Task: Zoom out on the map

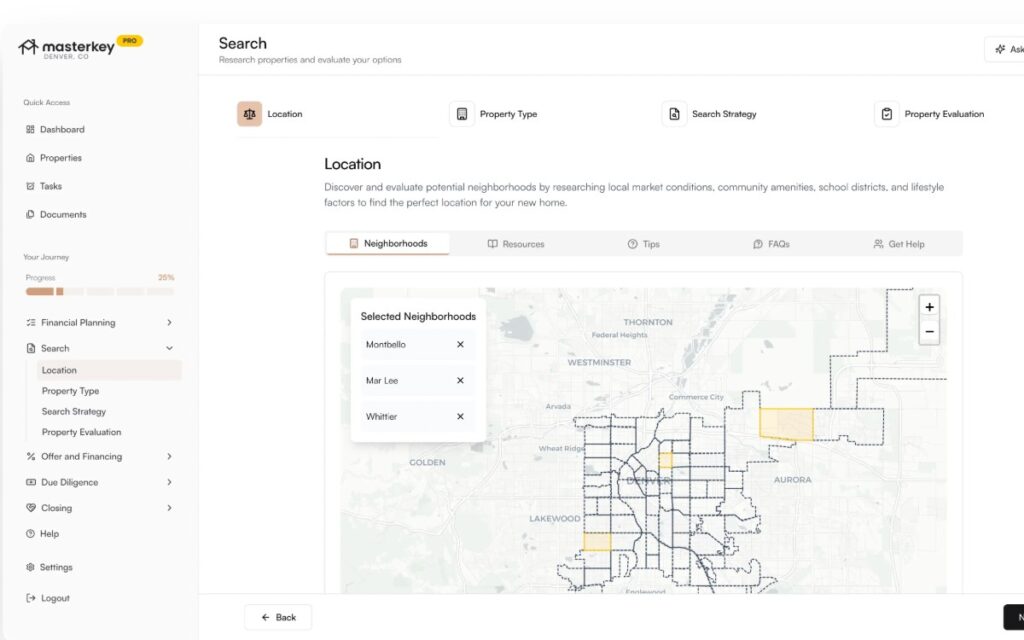Action: [929, 332]
